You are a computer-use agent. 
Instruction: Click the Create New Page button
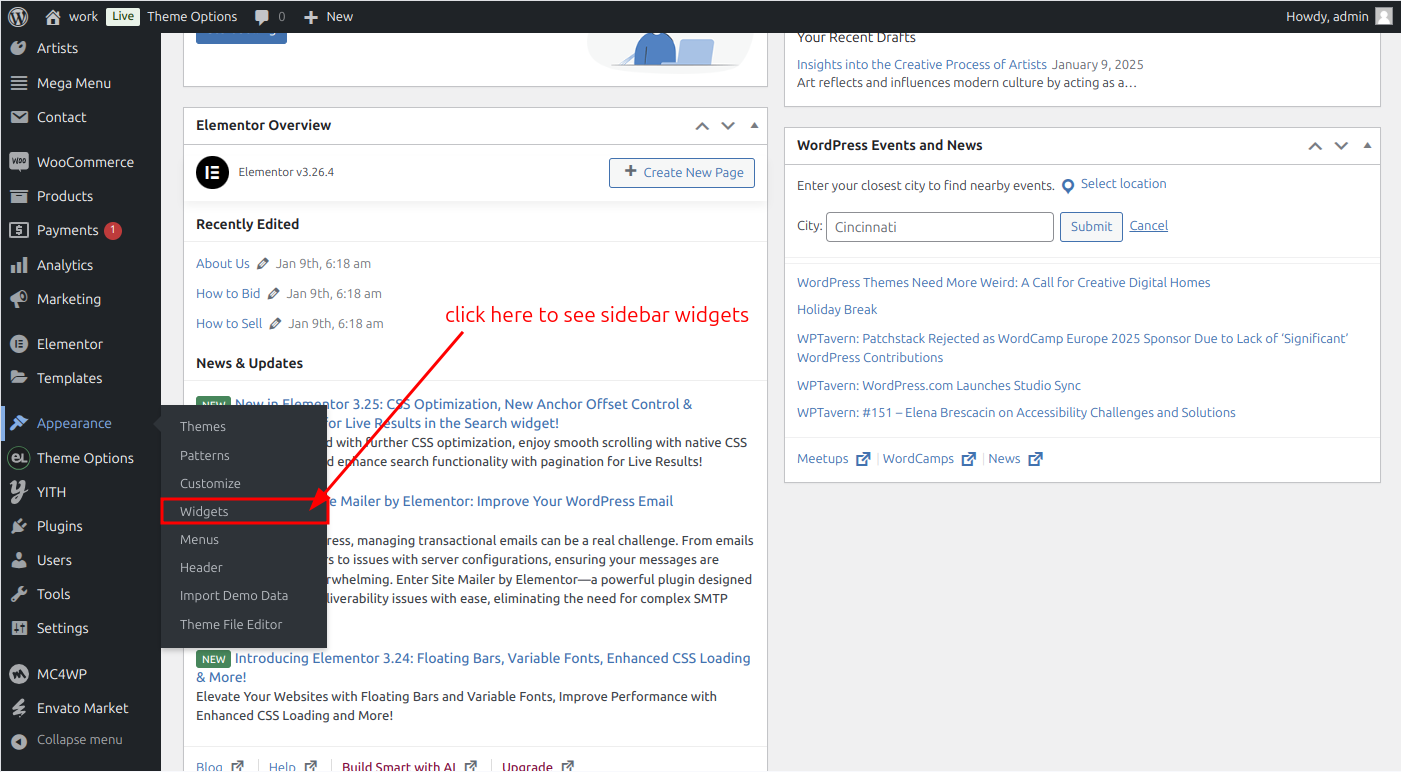(x=682, y=172)
